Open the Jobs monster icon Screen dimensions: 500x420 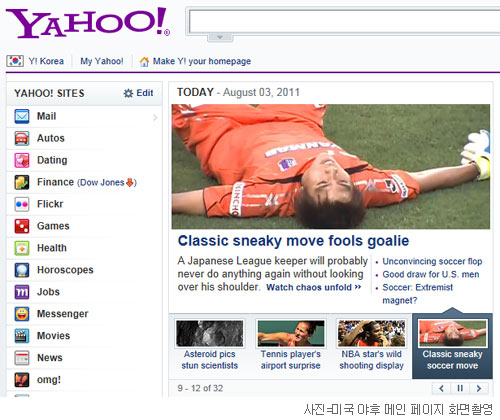22,292
